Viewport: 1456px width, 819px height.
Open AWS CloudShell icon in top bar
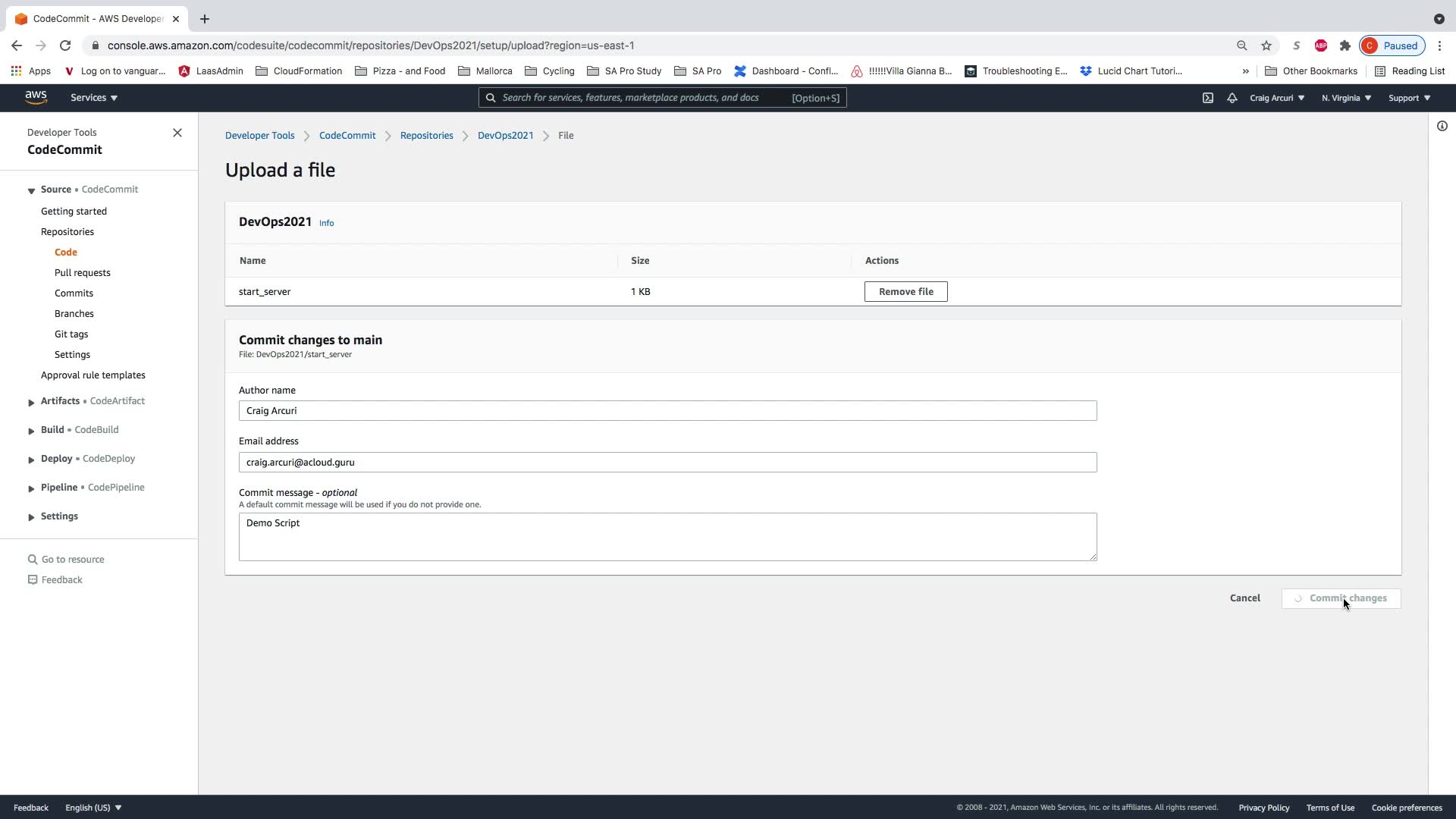click(1208, 98)
